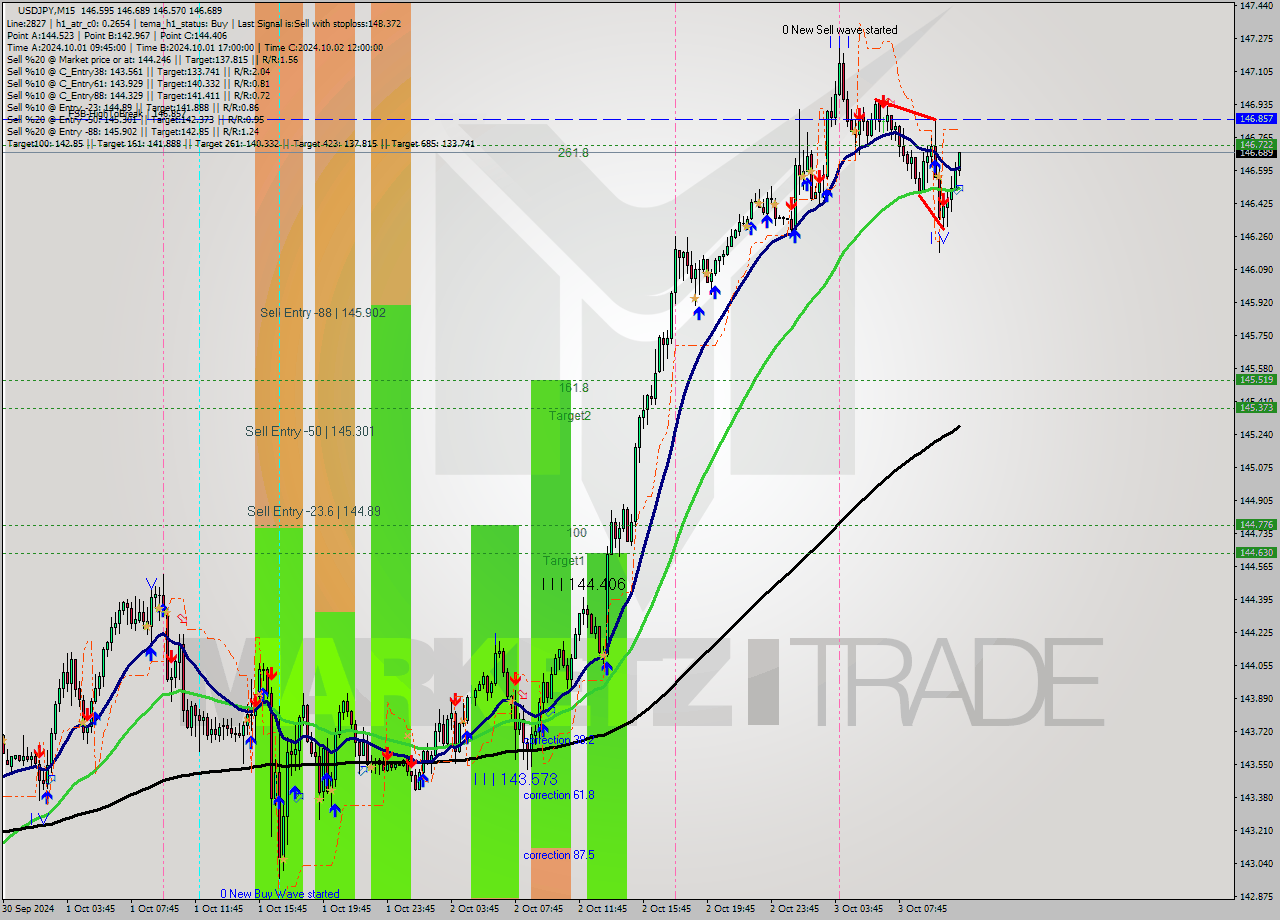Click the 'FSB-HighToBreak | 146.857' label
Image resolution: width=1280 pixels, height=920 pixels.
(x=125, y=114)
